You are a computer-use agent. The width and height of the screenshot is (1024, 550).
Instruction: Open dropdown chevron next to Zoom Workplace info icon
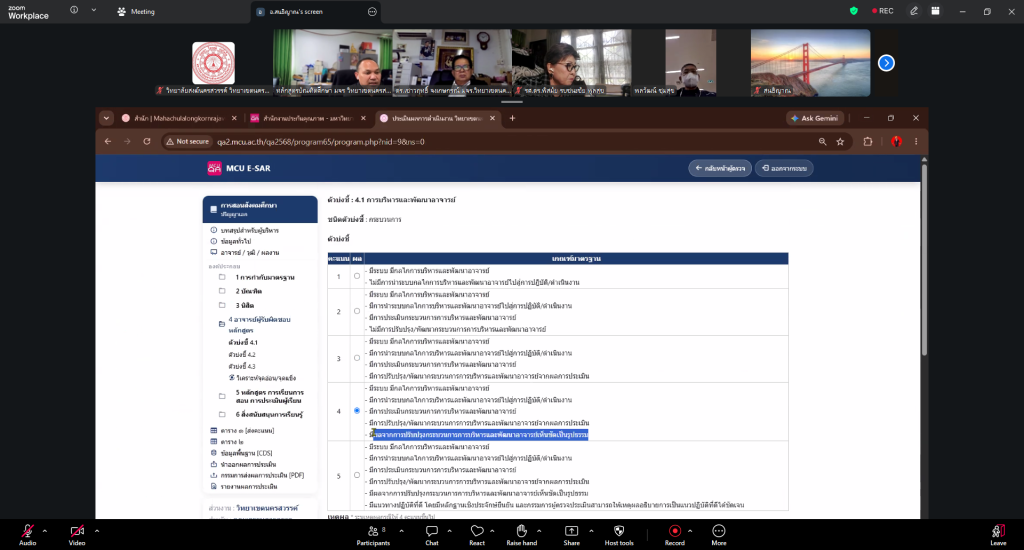(x=93, y=10)
